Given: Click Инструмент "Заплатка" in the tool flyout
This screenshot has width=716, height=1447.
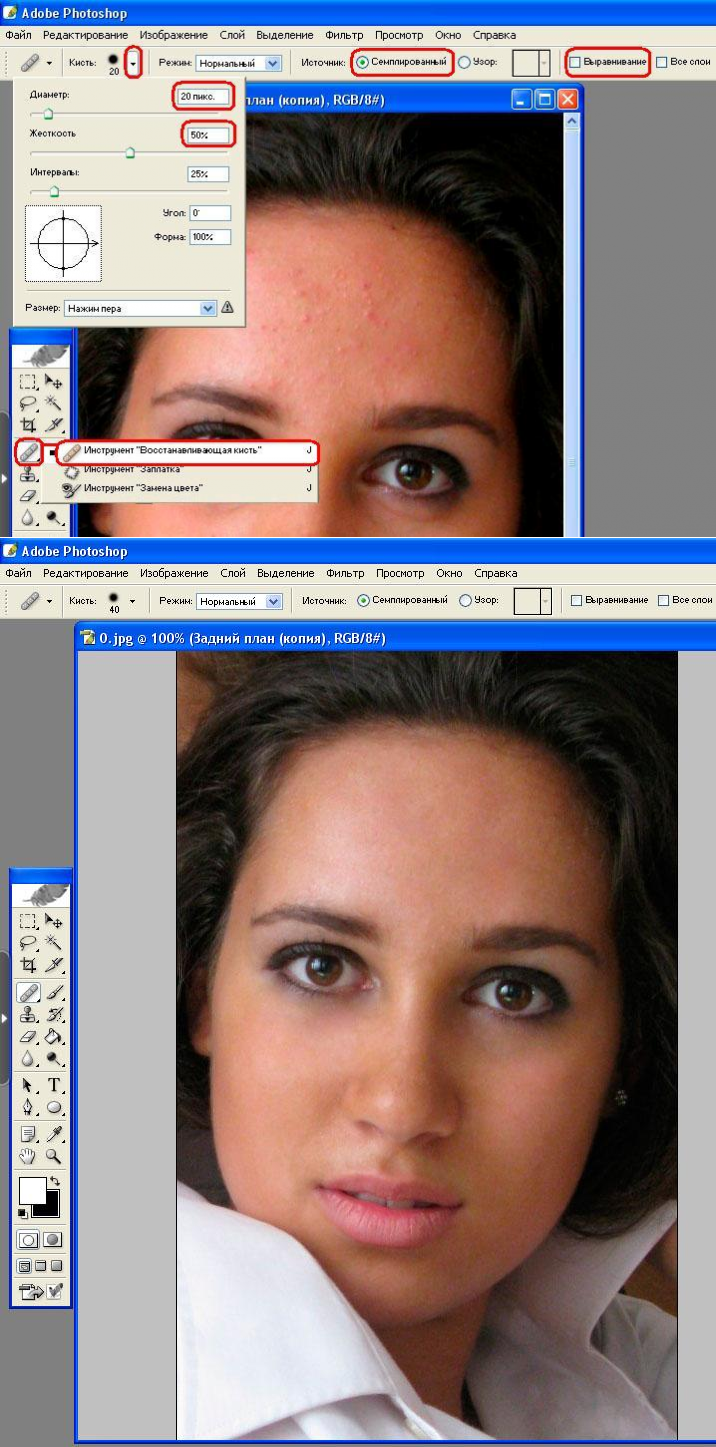Looking at the screenshot, I should coord(133,469).
